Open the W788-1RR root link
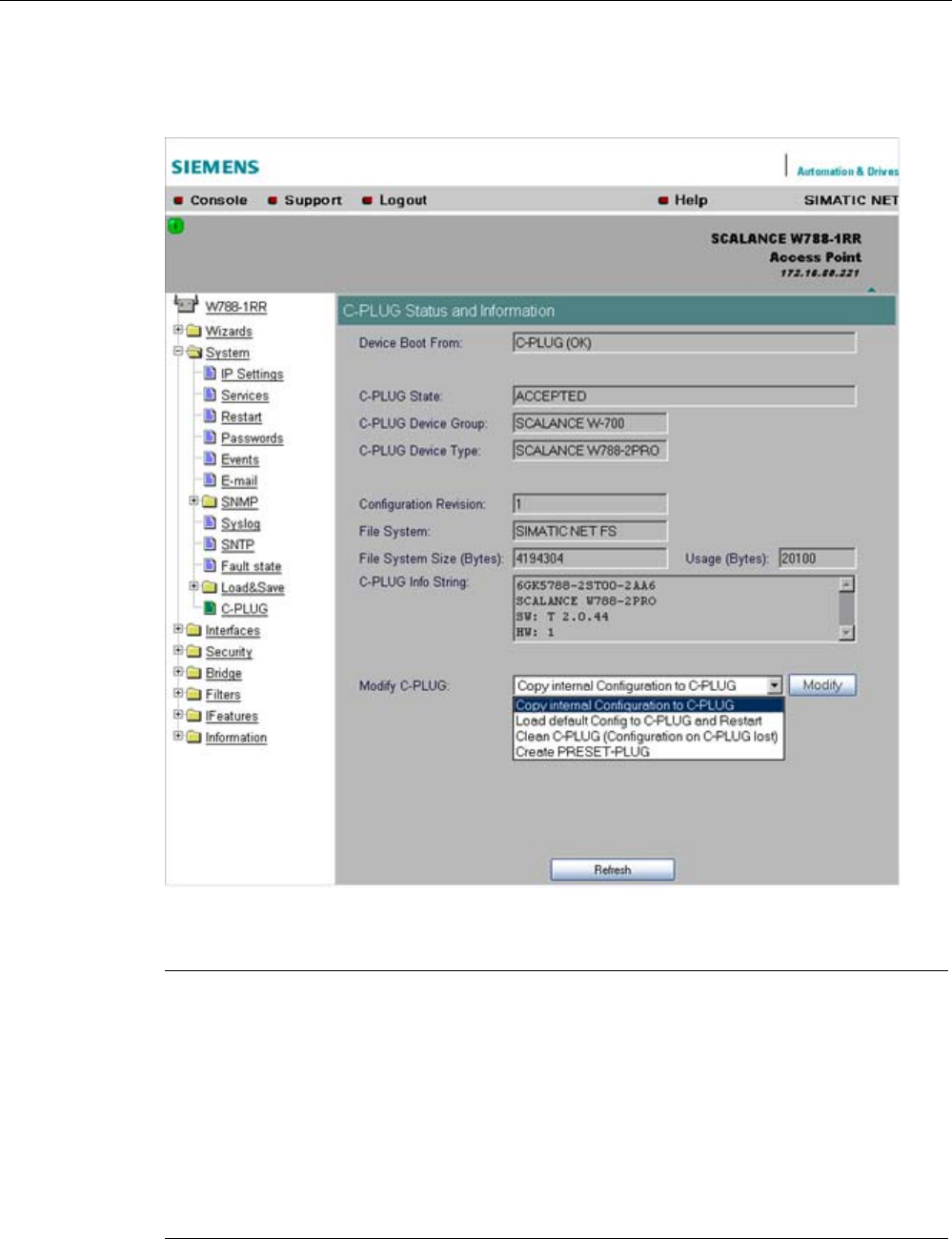 click(236, 307)
